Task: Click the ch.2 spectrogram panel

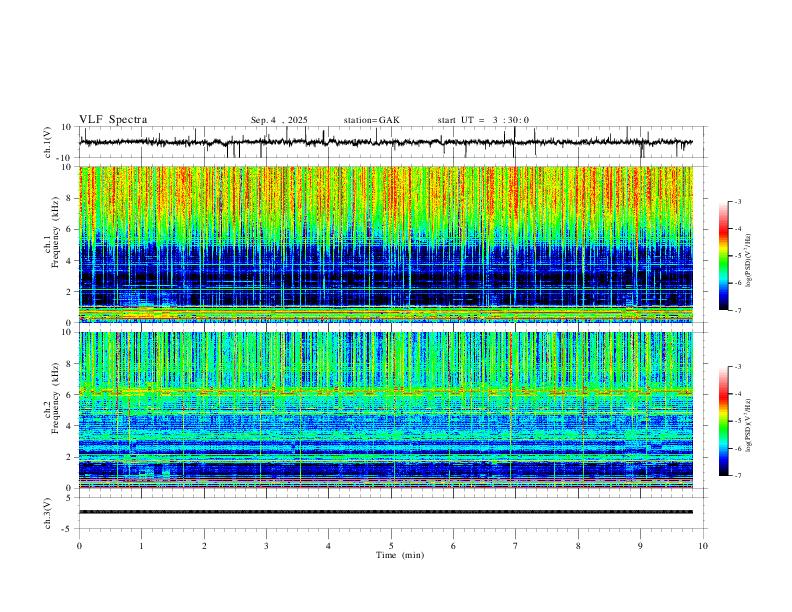Action: [x=392, y=410]
